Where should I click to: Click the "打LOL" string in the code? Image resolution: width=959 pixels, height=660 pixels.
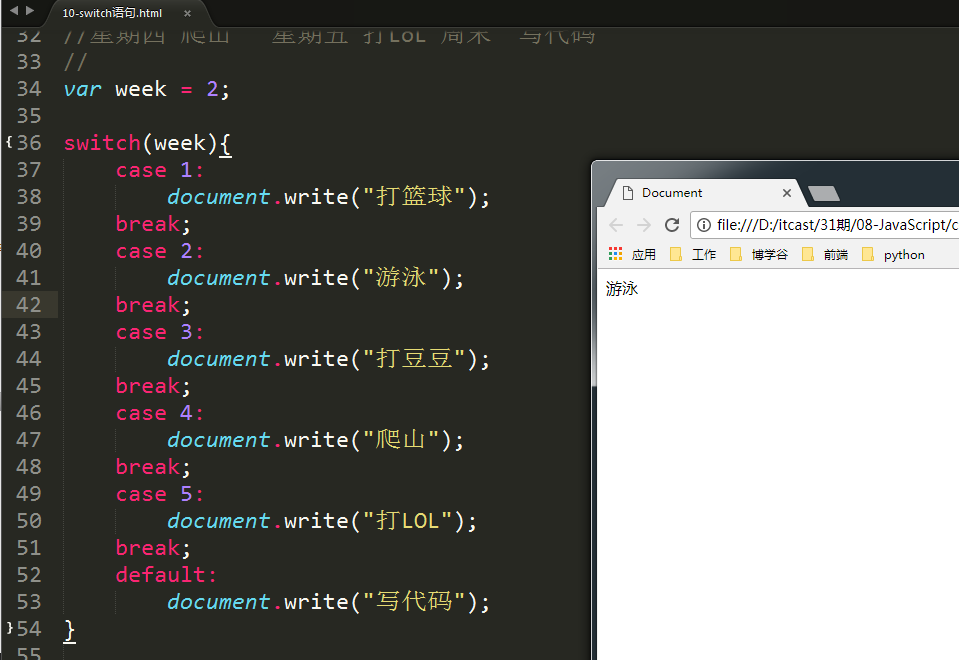pyautogui.click(x=407, y=521)
